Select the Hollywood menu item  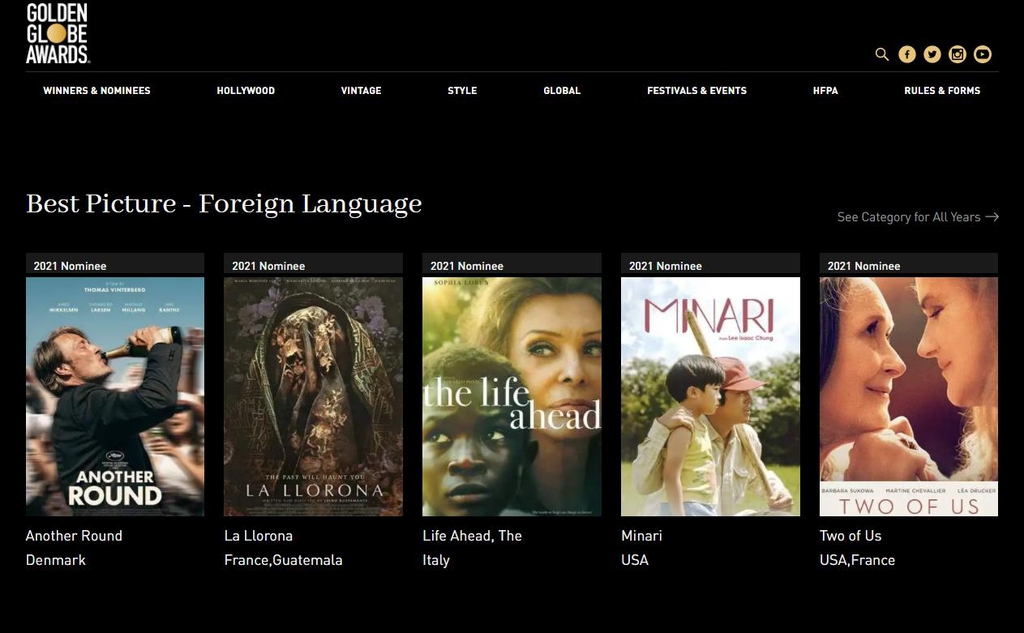(246, 91)
